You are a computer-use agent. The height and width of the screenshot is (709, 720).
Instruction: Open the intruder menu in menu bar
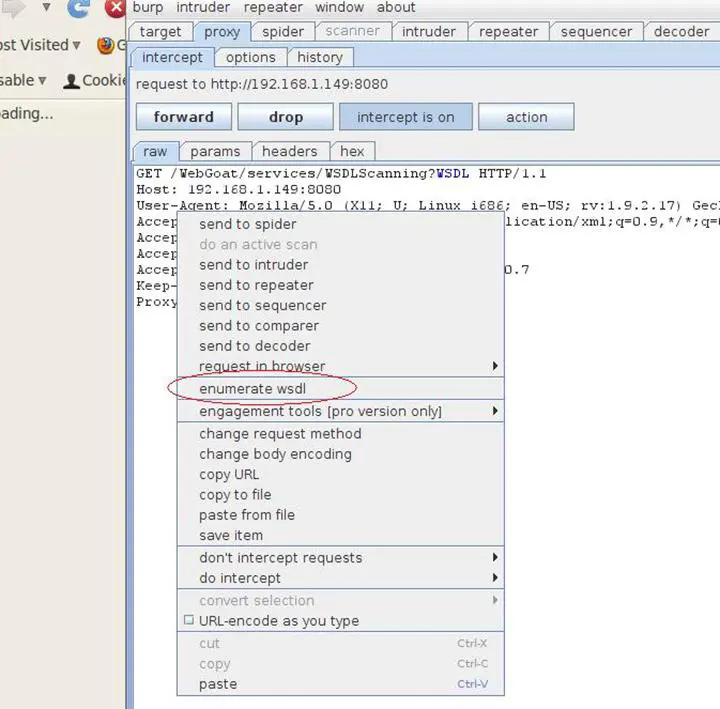[x=203, y=7]
